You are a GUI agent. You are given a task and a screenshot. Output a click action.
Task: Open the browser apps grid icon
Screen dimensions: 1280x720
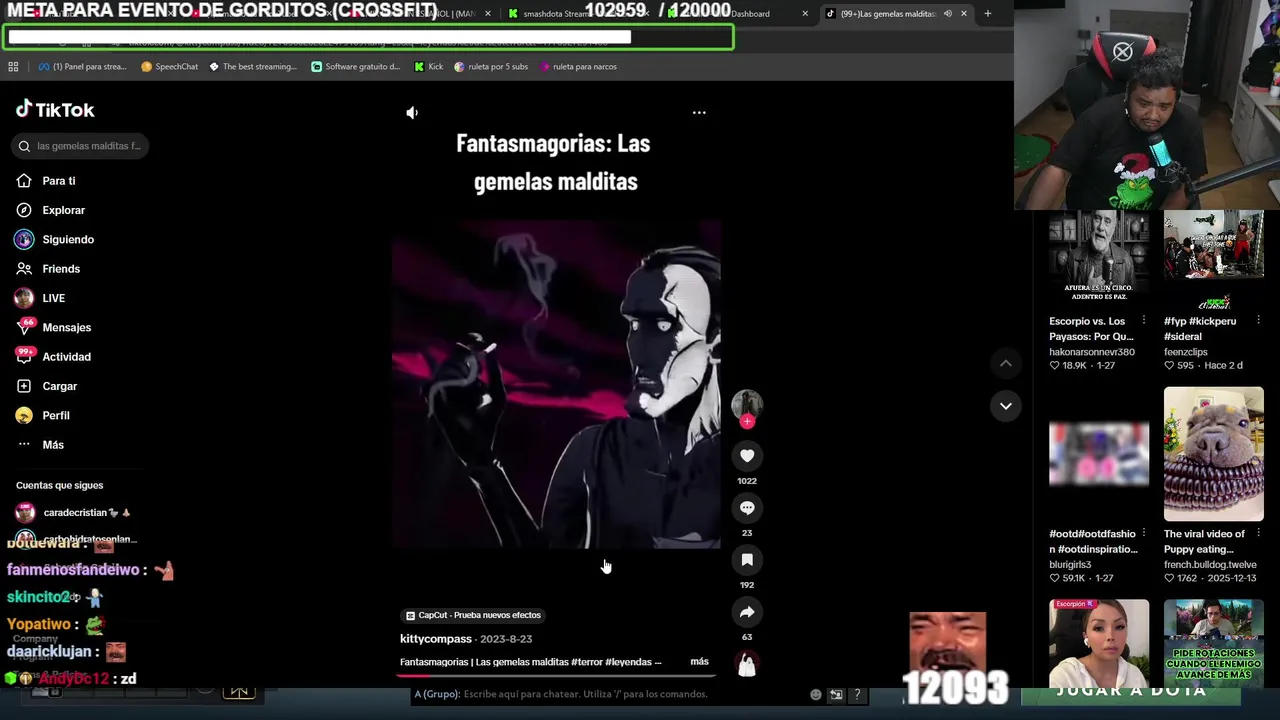coord(13,67)
